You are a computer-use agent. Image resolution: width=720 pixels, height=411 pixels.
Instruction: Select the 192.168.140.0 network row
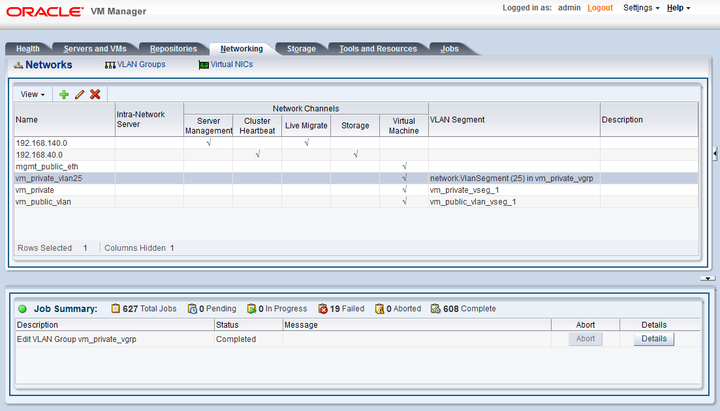coord(356,143)
